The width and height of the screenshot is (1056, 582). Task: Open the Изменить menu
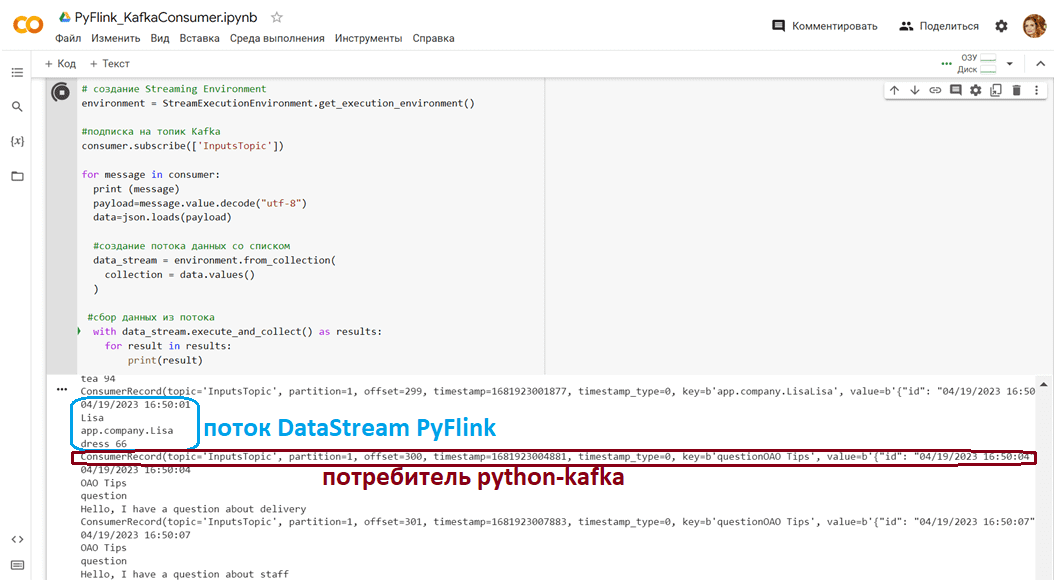click(116, 38)
